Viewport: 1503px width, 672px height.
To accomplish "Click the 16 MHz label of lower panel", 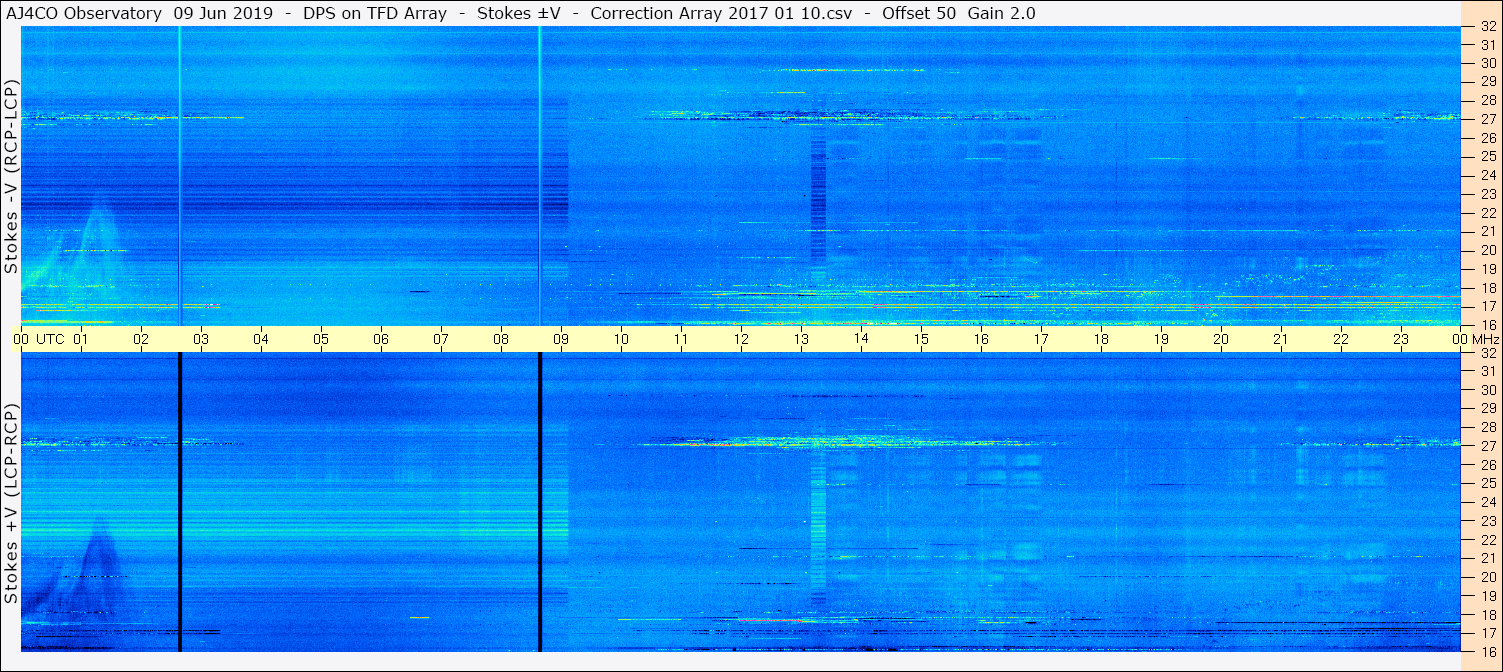I will pos(1487,651).
